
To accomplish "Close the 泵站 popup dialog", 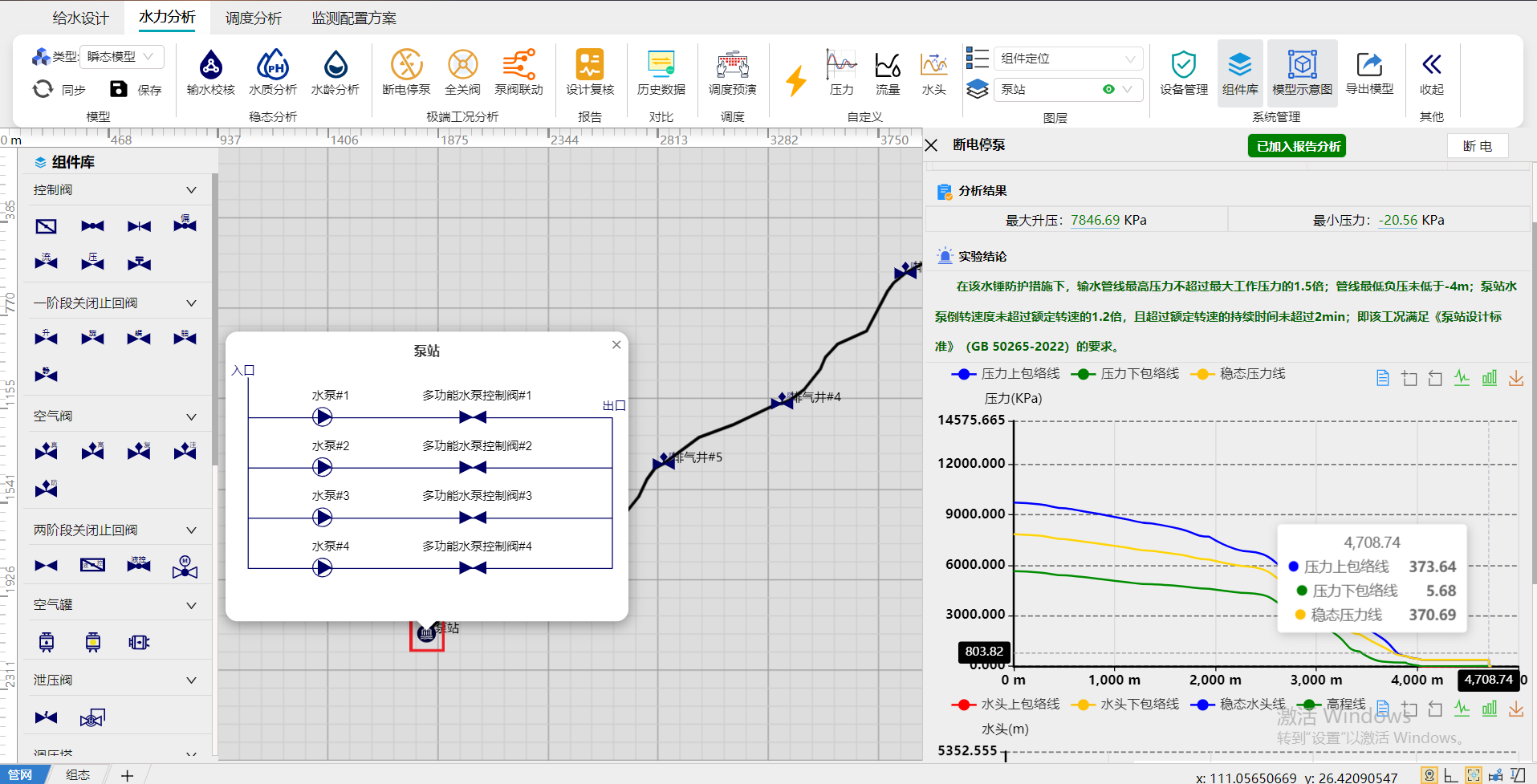I will pyautogui.click(x=616, y=345).
